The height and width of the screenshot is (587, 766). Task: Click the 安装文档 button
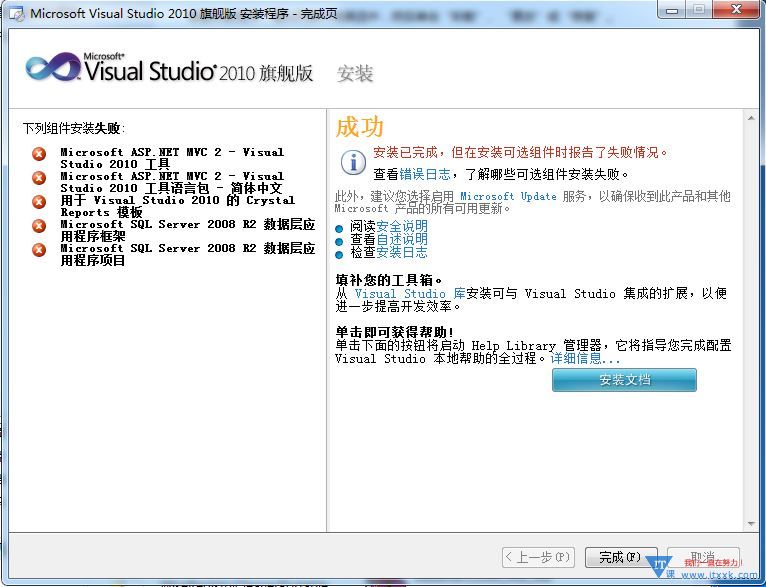624,379
